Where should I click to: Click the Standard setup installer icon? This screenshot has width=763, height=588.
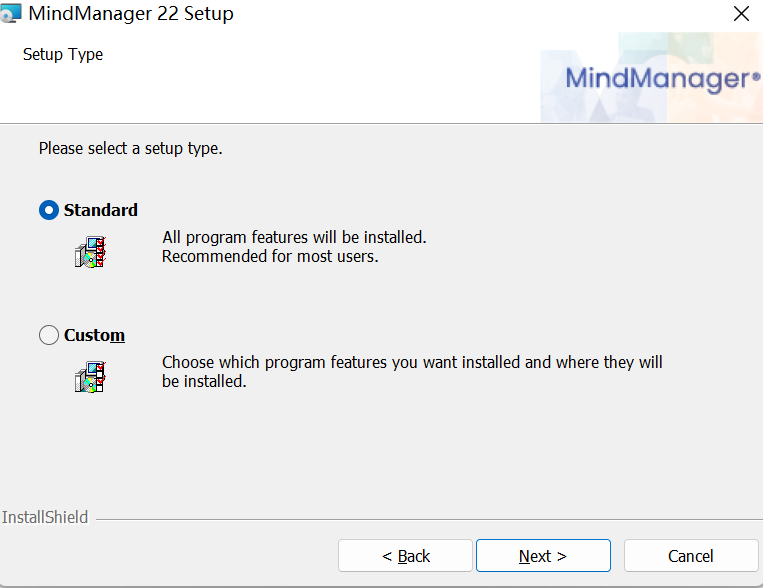pyautogui.click(x=90, y=252)
